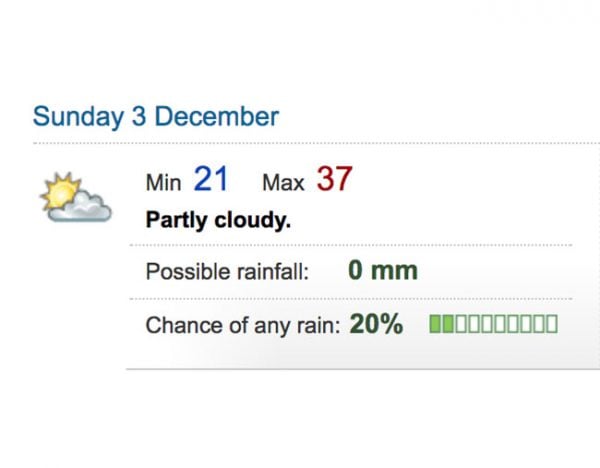This screenshot has width=600, height=468.
Task: Click the 0 mm rainfall amount
Action: click(x=383, y=271)
